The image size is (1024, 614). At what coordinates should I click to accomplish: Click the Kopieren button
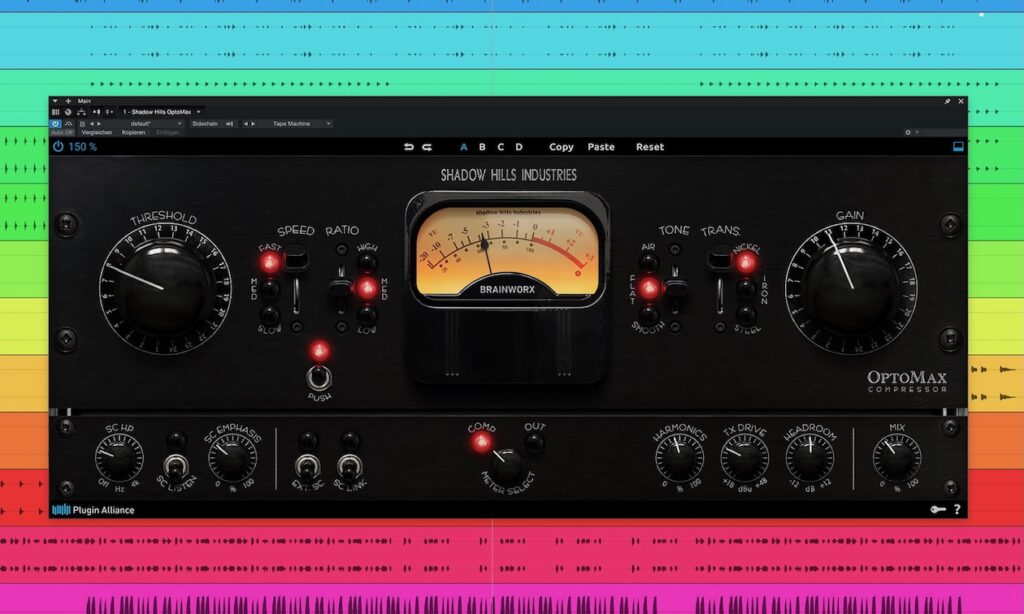133,133
